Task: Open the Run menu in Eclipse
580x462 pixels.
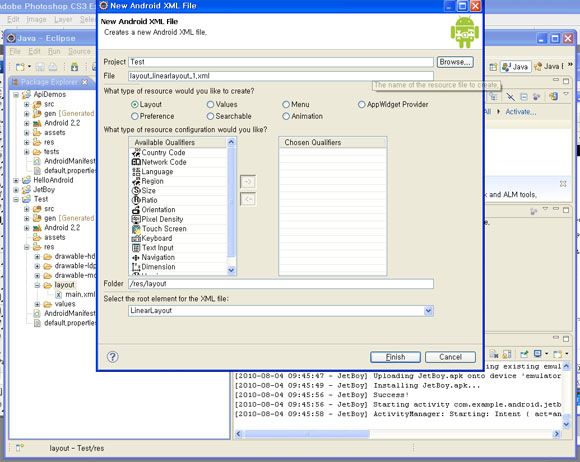Action: pyautogui.click(x=54, y=51)
